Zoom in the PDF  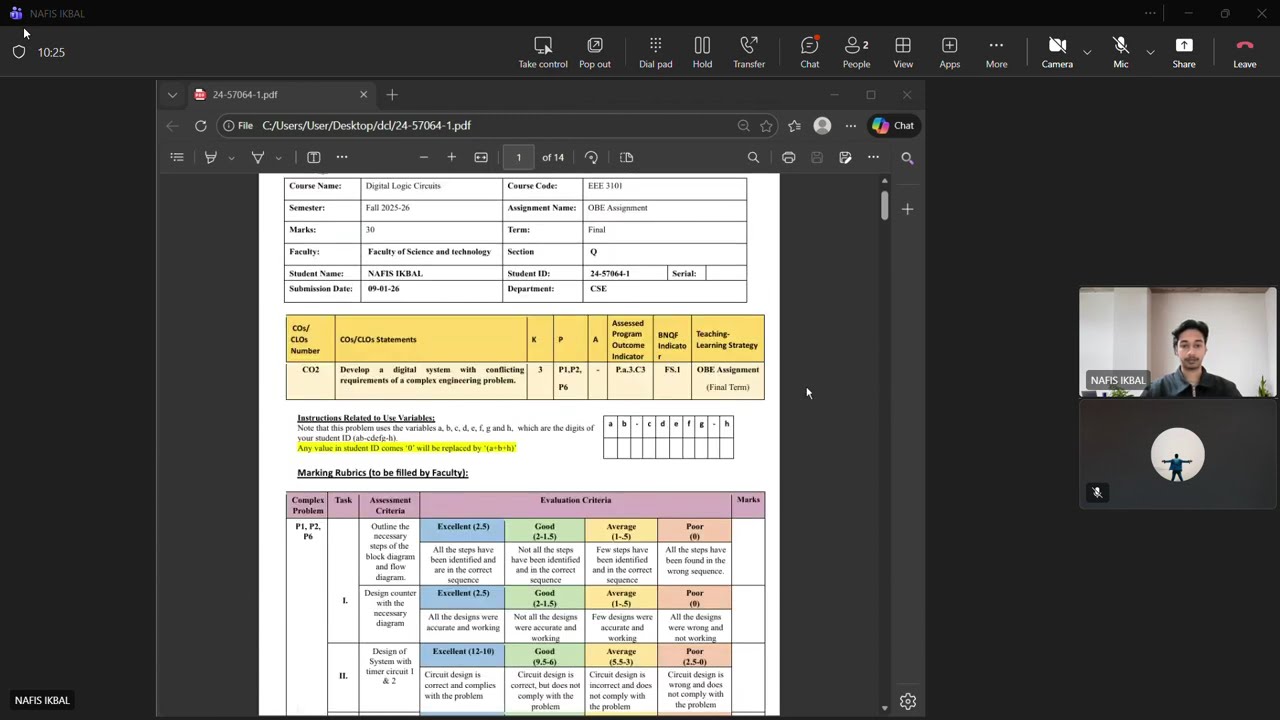452,157
